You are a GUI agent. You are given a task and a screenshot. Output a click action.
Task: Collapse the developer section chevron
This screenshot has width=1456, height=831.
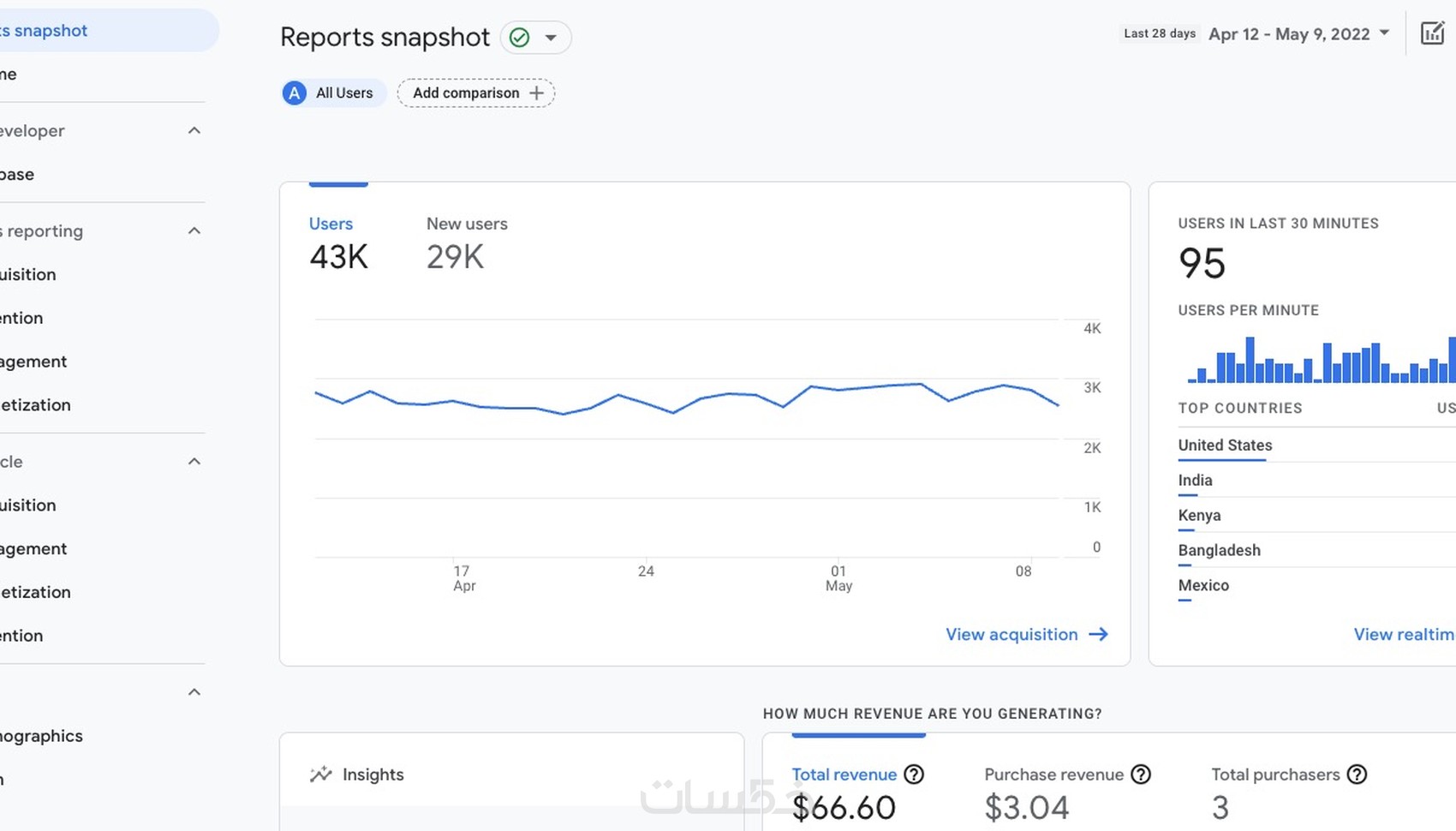pos(194,131)
